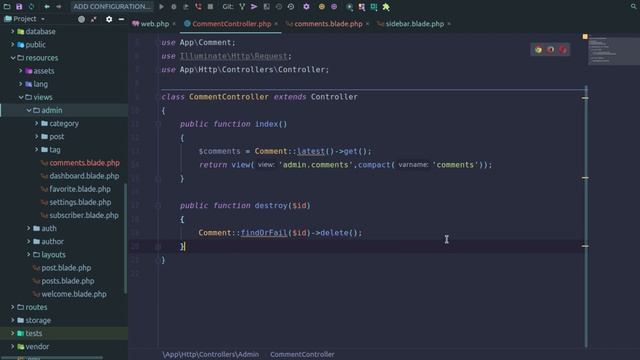Click the Synchronize refresh icon

click(x=31, y=7)
